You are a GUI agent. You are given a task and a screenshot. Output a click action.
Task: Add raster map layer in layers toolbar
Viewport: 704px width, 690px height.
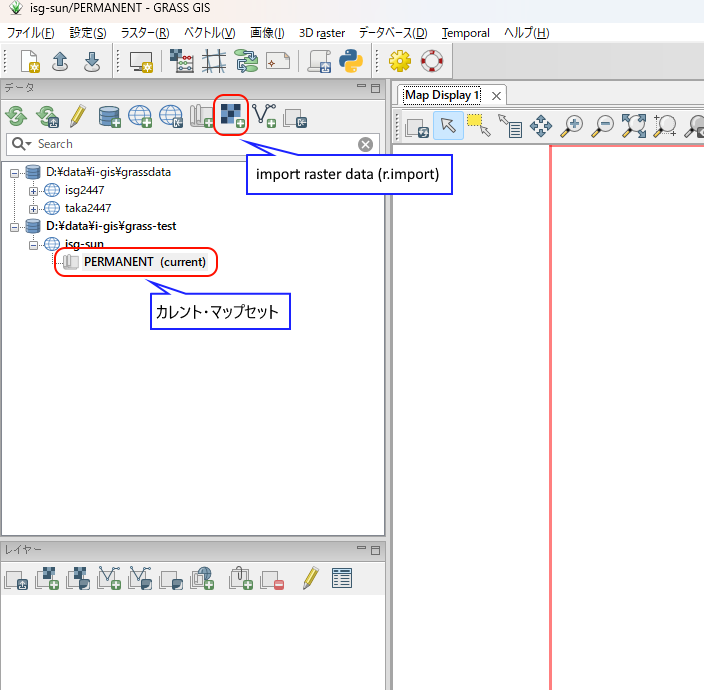tap(47, 578)
